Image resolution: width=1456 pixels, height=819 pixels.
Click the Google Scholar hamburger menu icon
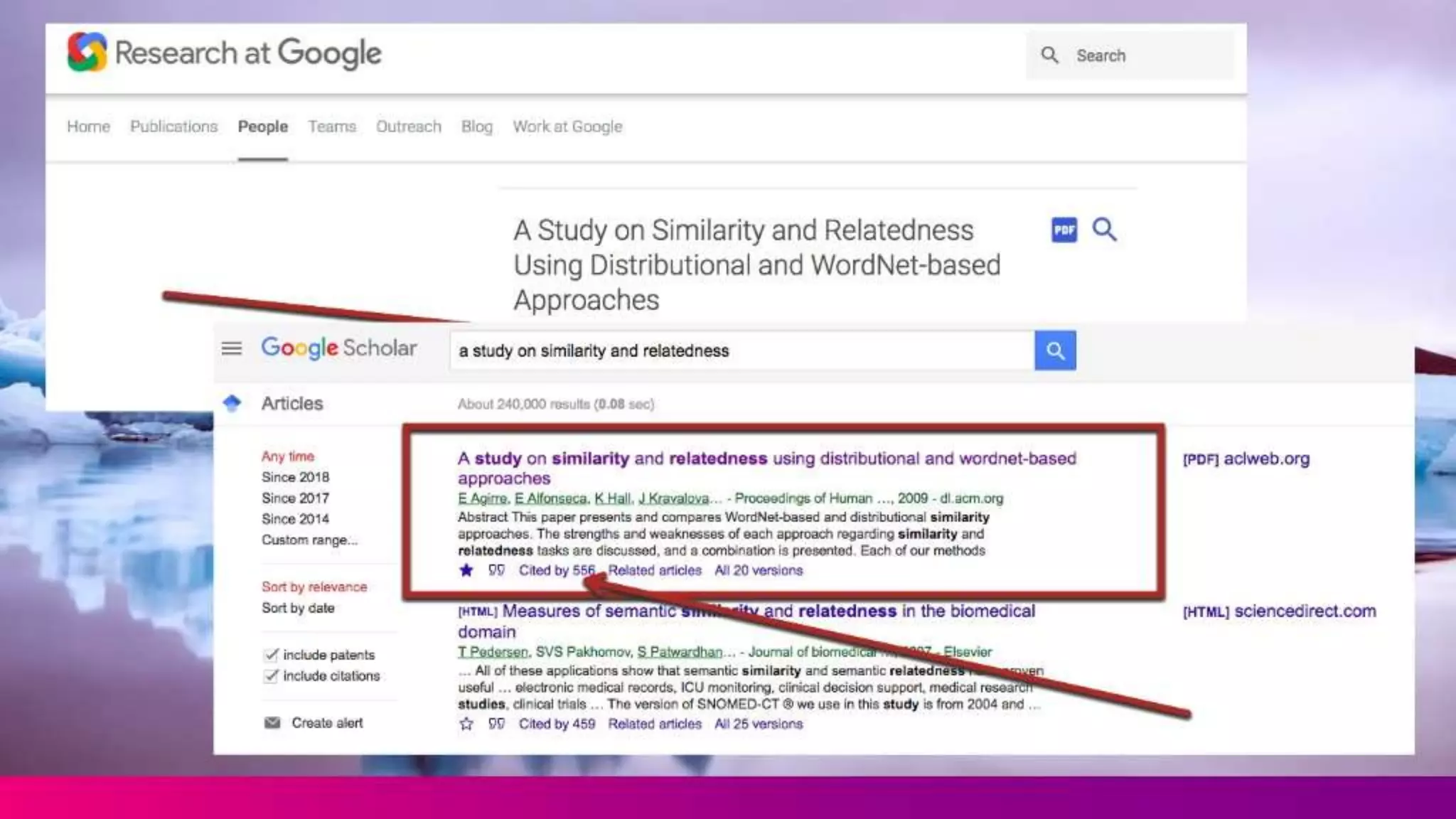point(232,348)
